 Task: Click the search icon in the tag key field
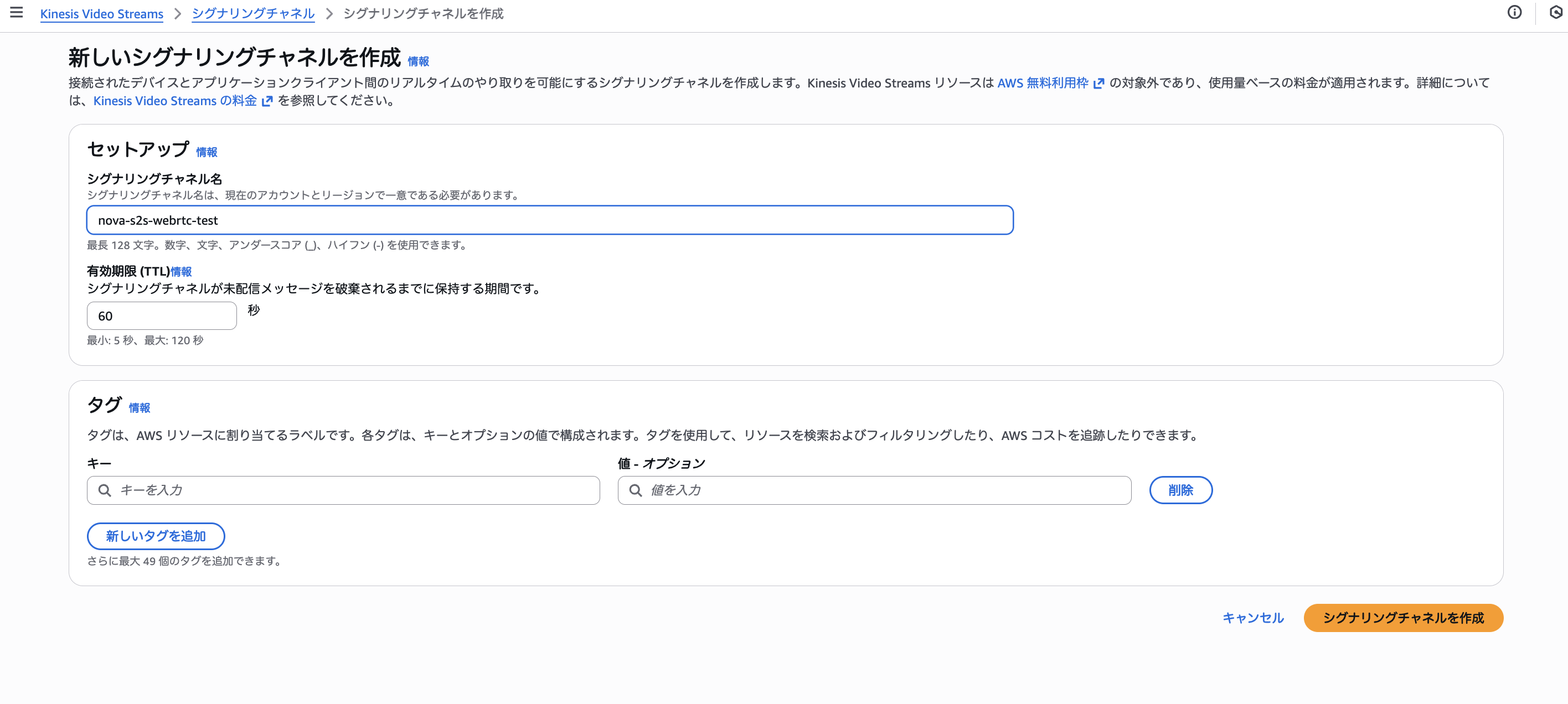tap(105, 490)
